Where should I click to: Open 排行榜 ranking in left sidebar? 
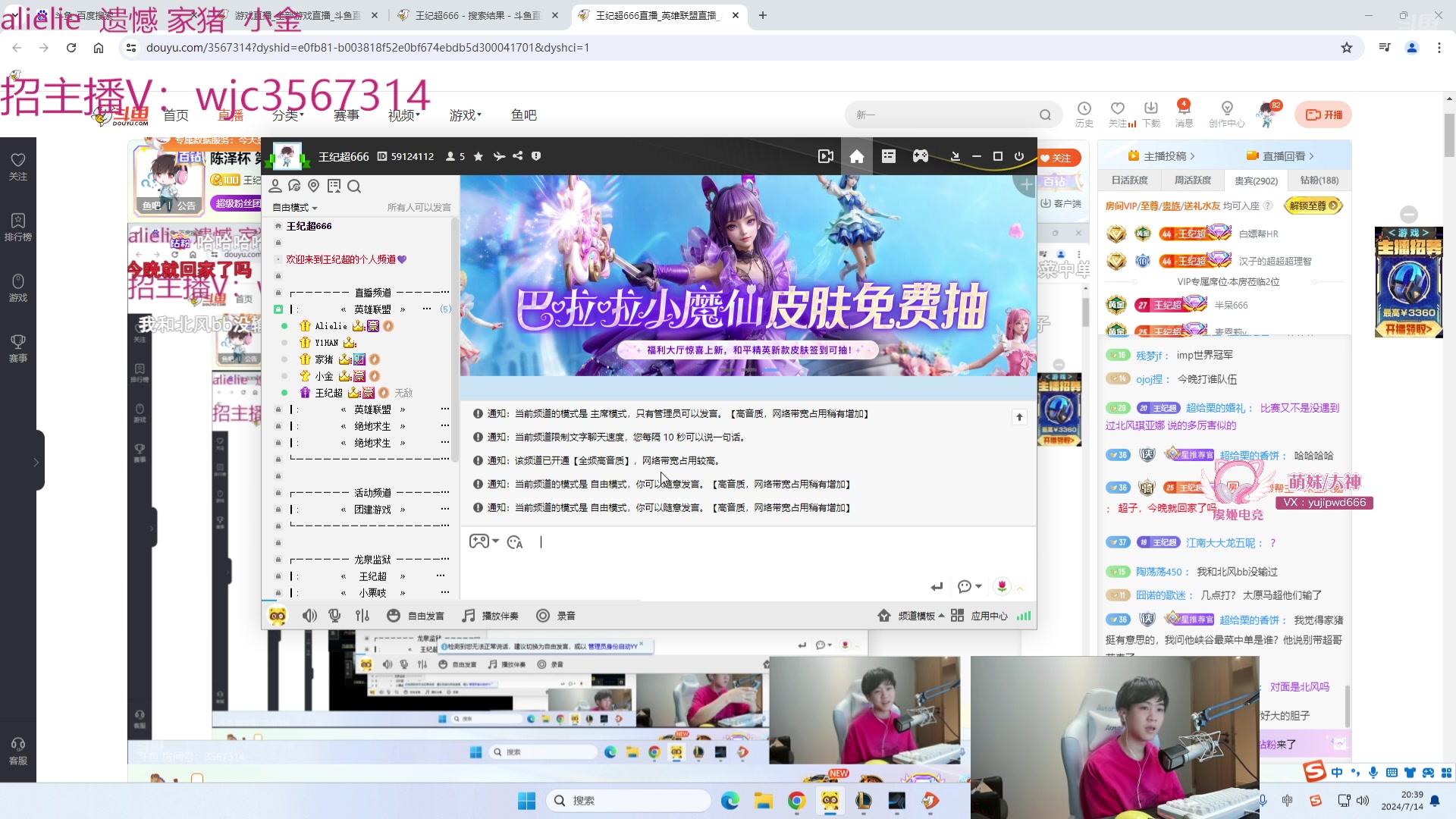(18, 227)
